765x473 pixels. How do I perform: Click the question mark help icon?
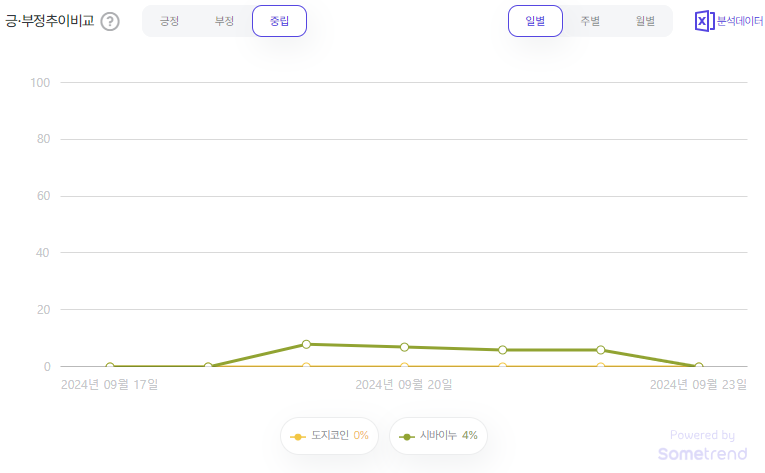tap(110, 21)
